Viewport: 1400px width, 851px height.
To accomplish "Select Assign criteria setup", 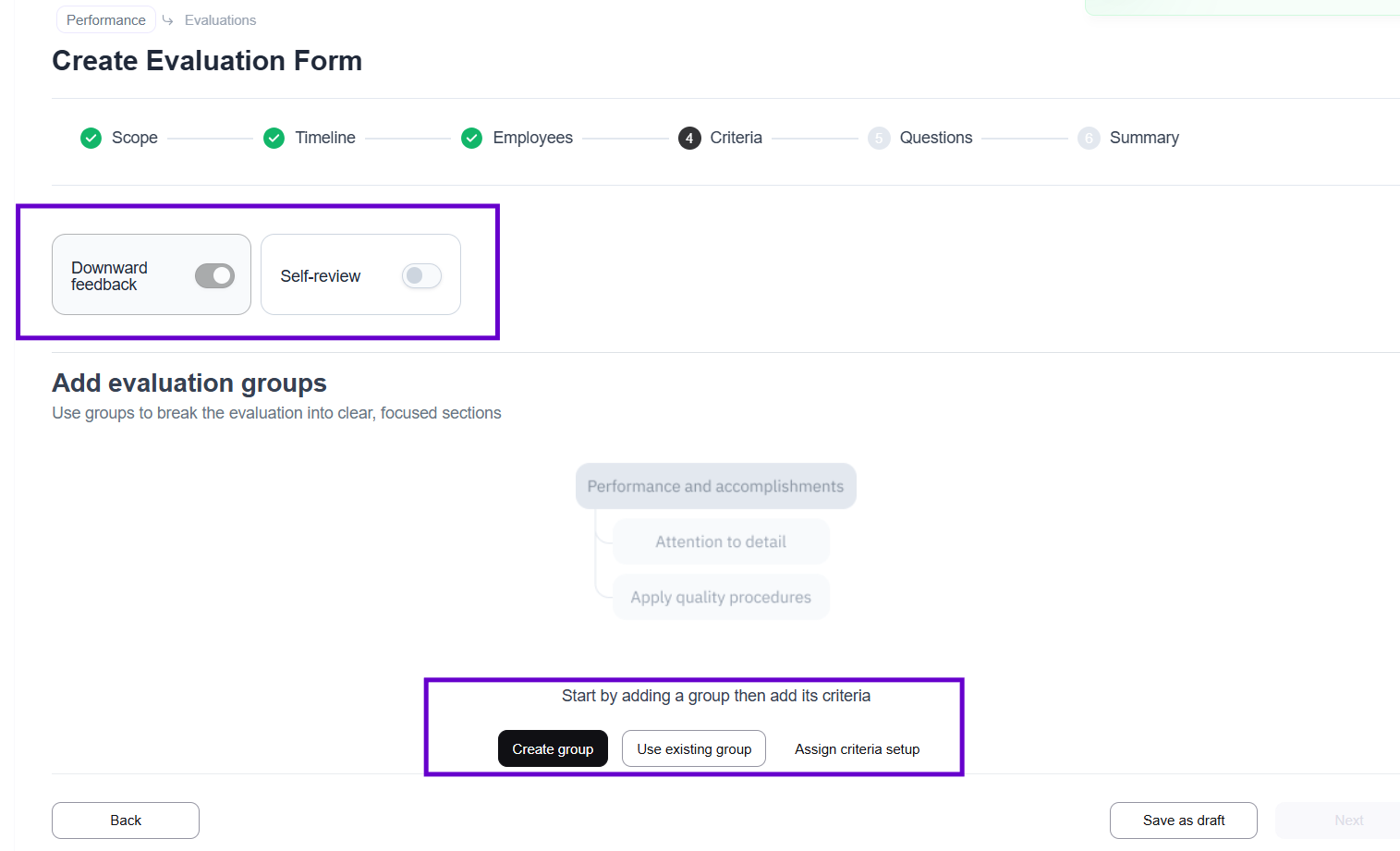I will coord(857,748).
